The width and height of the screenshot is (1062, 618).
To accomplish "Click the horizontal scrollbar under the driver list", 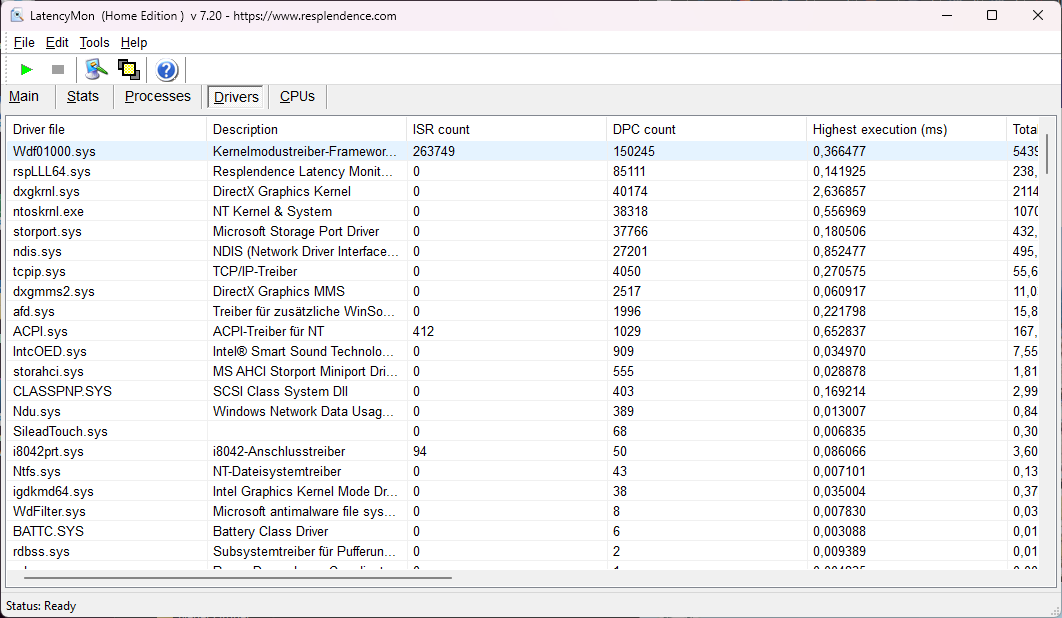I will pyautogui.click(x=238, y=577).
